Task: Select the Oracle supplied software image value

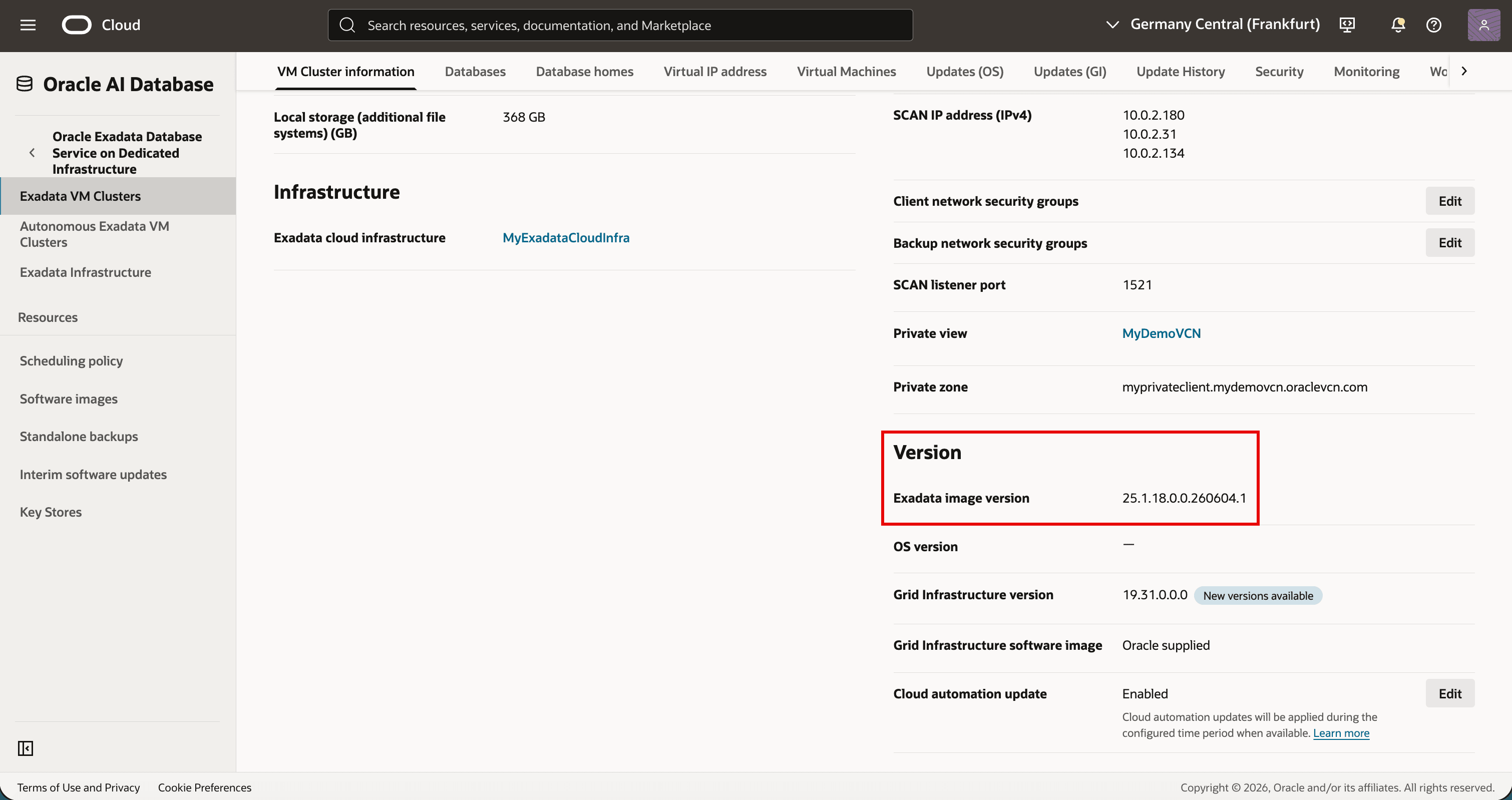Action: point(1166,645)
